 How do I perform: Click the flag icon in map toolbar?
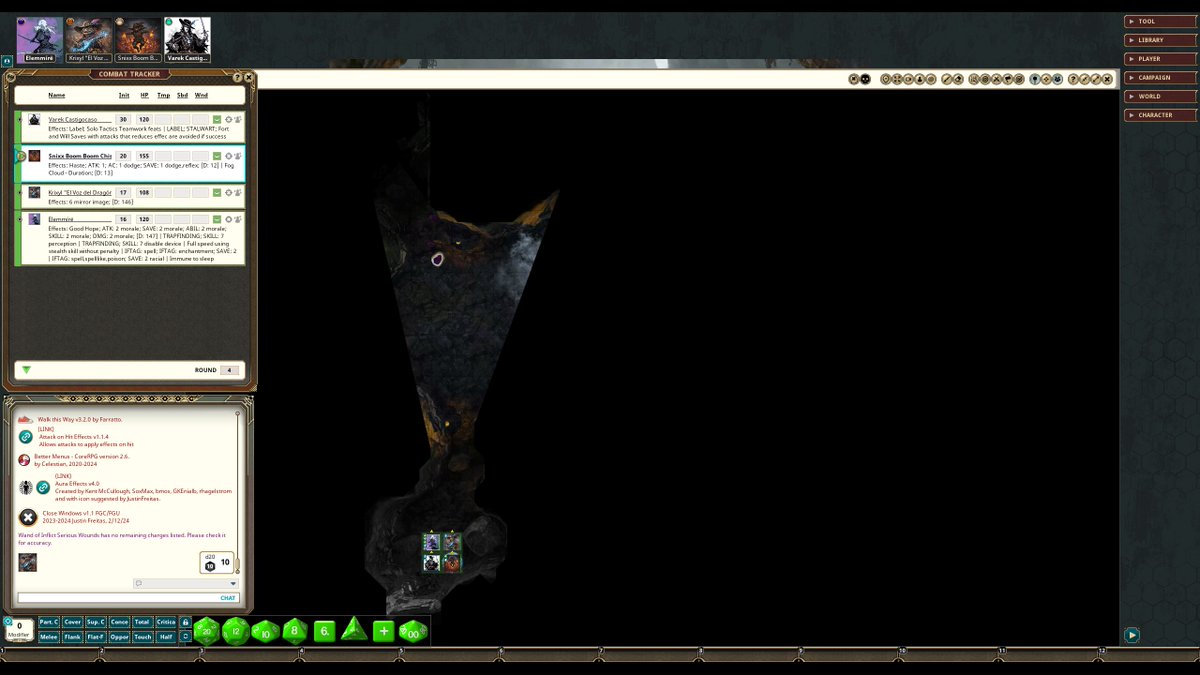[1008, 79]
